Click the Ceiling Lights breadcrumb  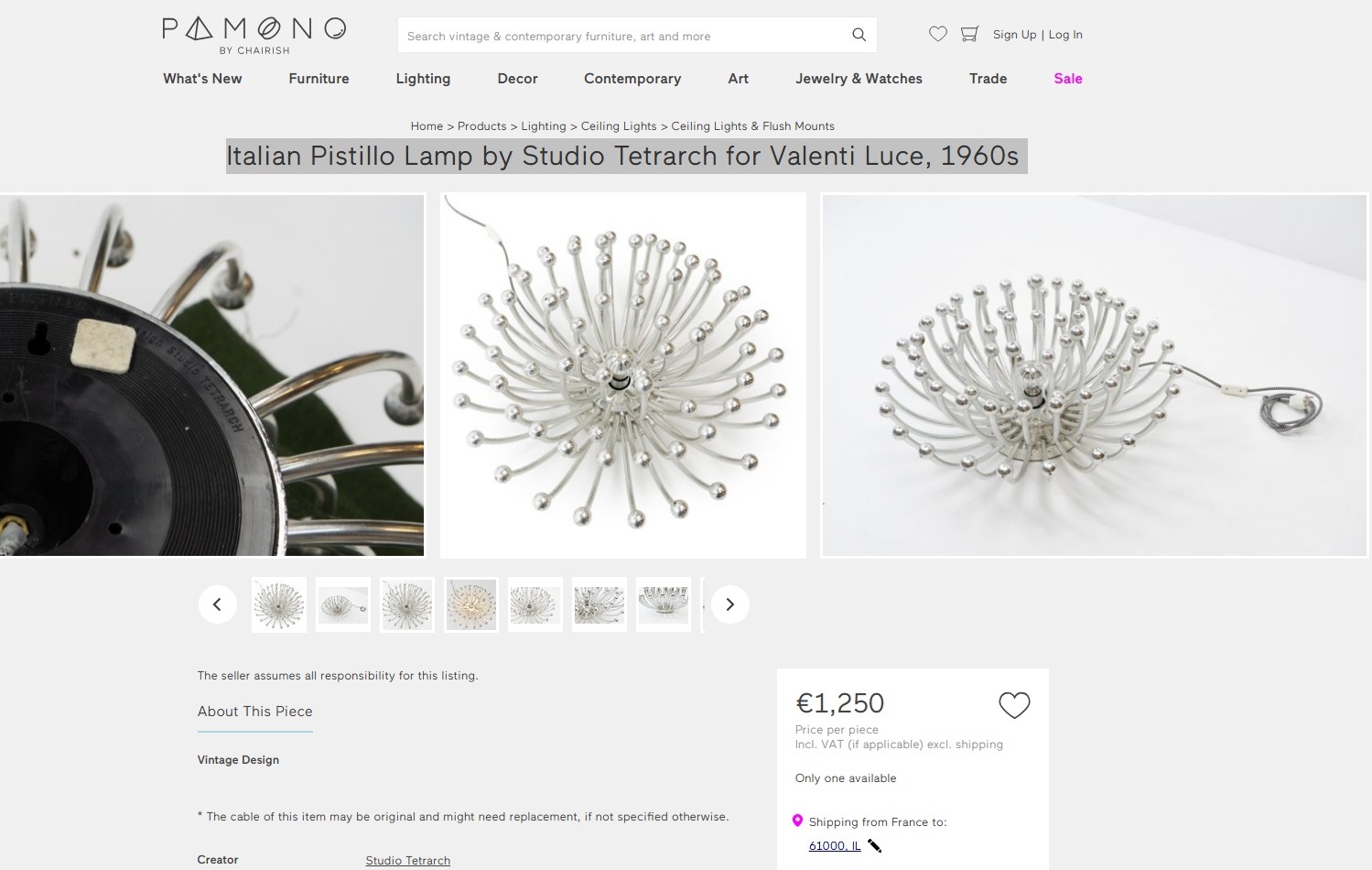click(619, 126)
